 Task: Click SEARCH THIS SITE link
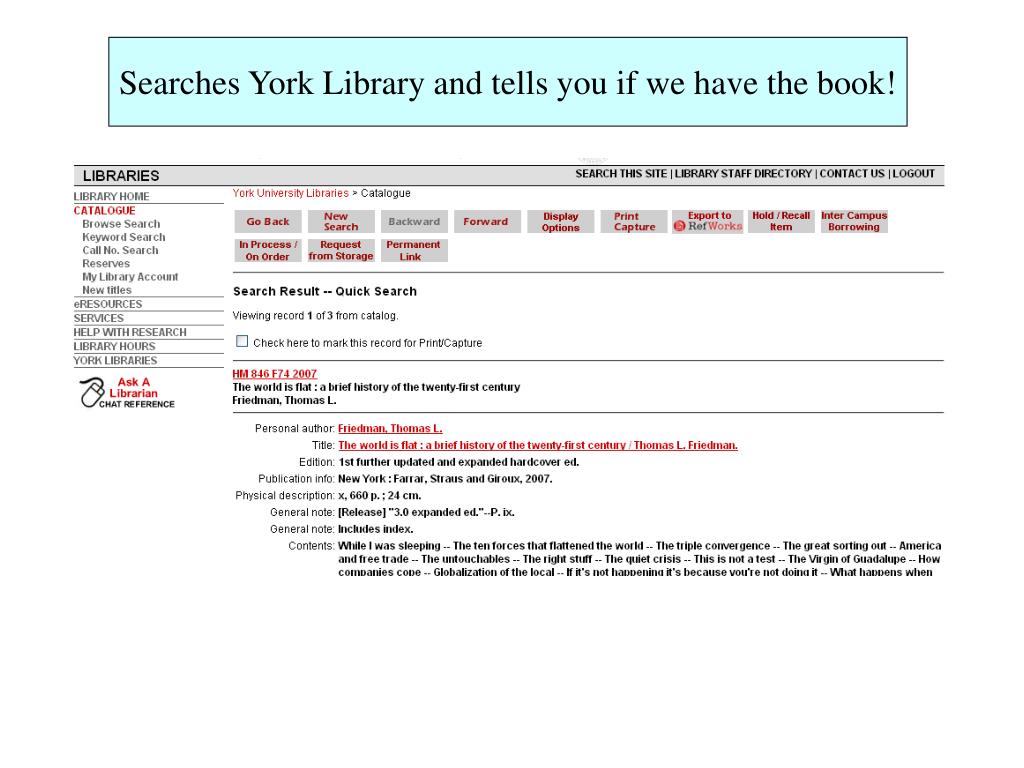621,174
